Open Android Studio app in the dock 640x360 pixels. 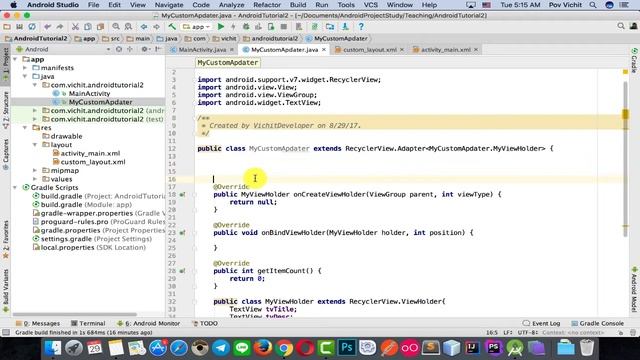515,348
